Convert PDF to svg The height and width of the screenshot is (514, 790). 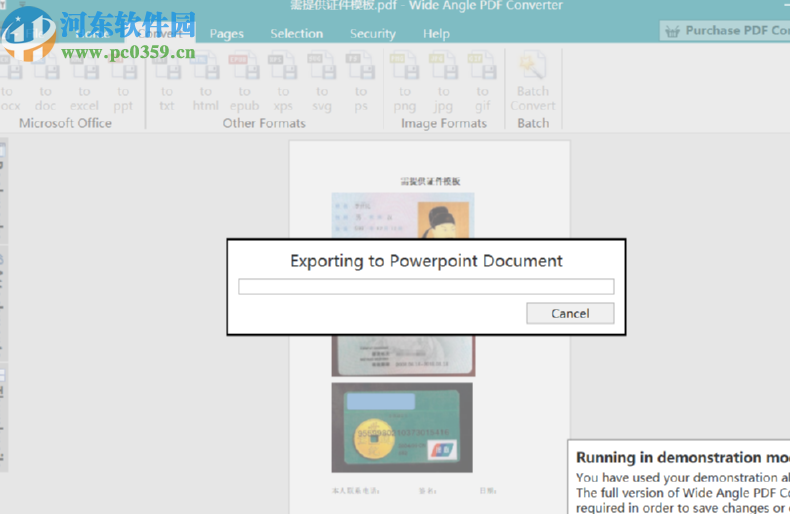322,82
